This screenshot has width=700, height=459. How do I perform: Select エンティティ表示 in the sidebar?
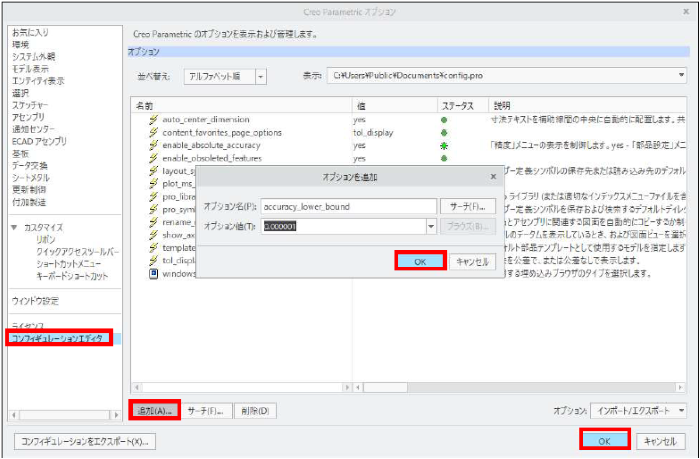point(38,81)
